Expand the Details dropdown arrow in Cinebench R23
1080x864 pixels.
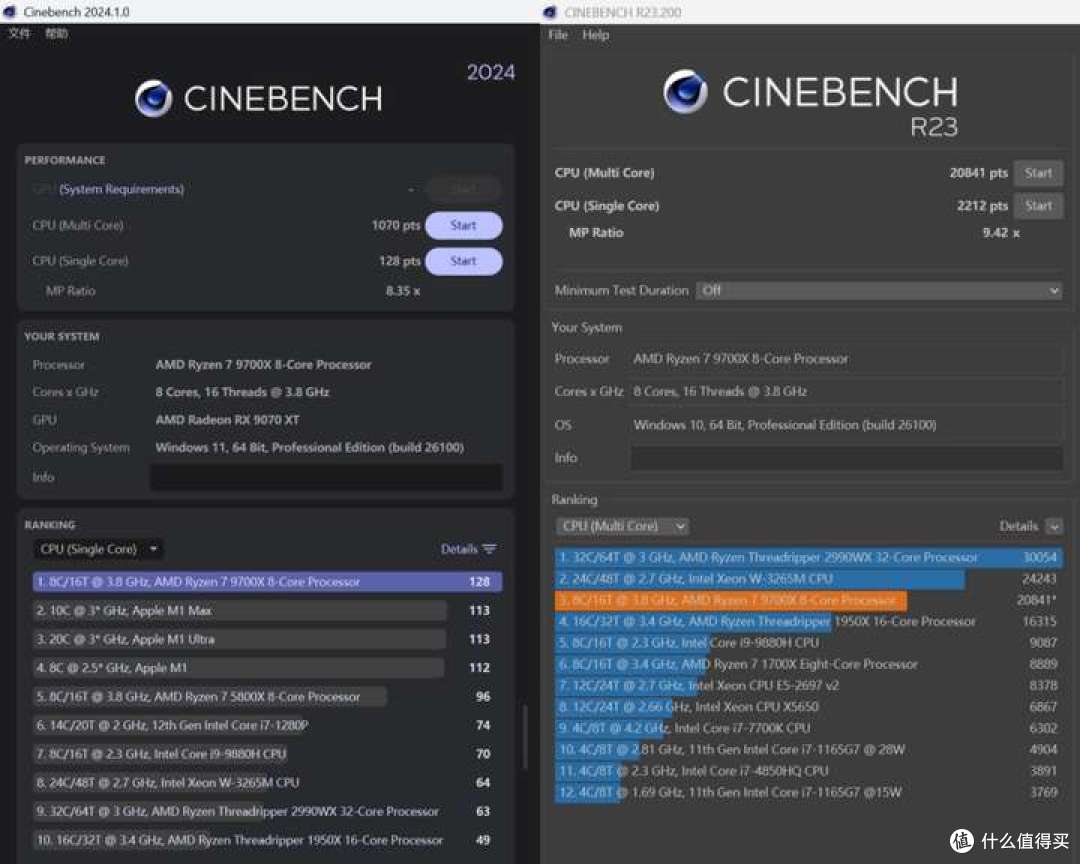pyautogui.click(x=1054, y=527)
